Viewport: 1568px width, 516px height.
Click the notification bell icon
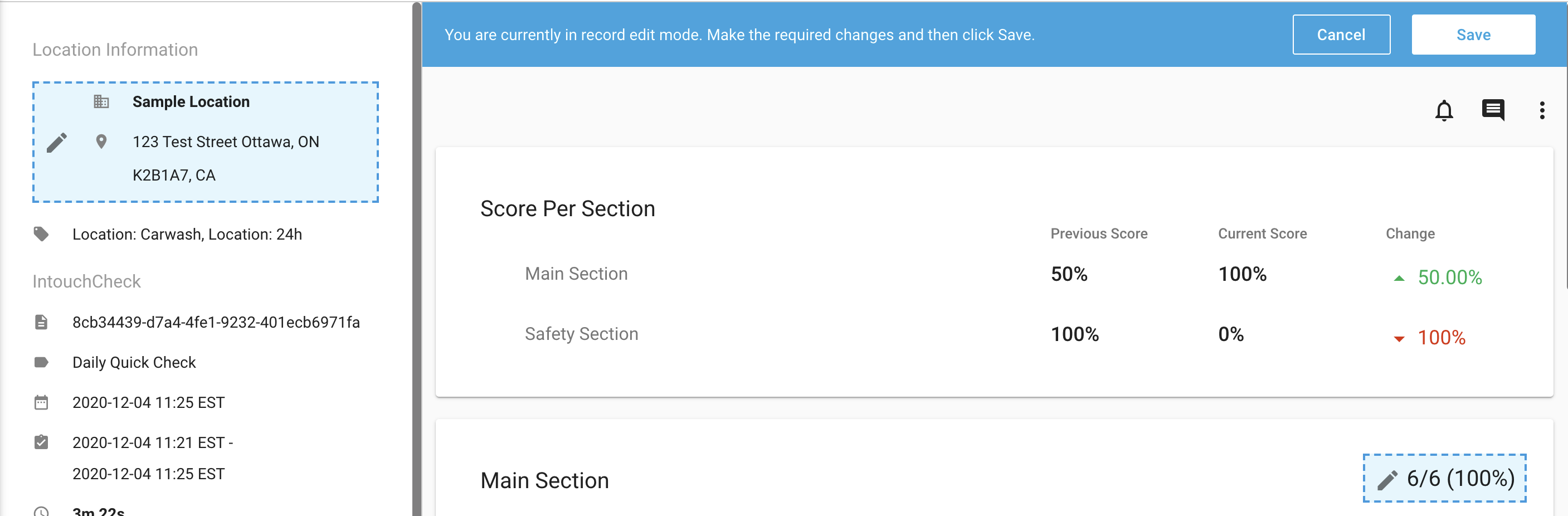tap(1444, 111)
